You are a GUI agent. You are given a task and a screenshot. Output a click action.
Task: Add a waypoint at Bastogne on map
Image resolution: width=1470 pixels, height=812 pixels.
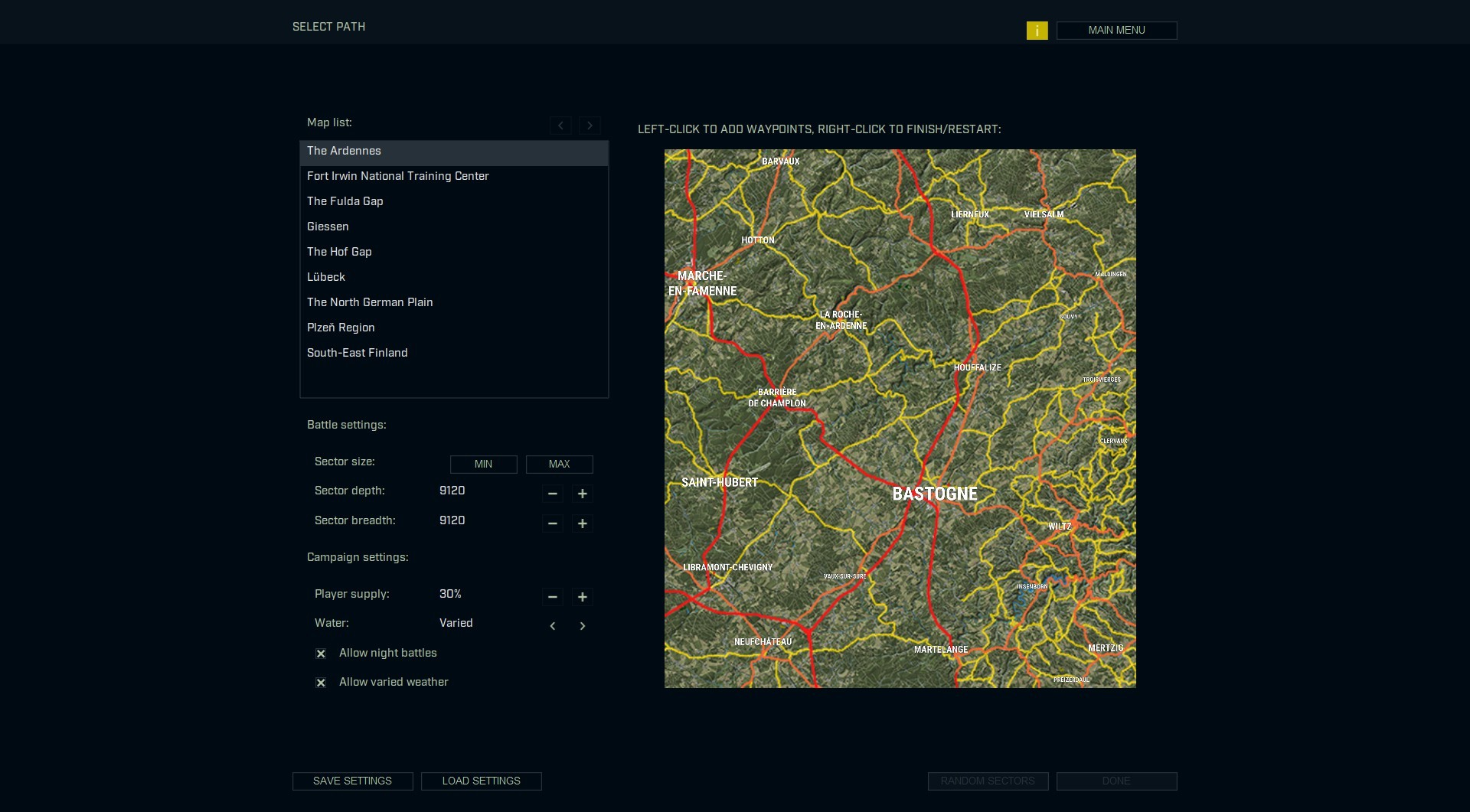pyautogui.click(x=934, y=494)
